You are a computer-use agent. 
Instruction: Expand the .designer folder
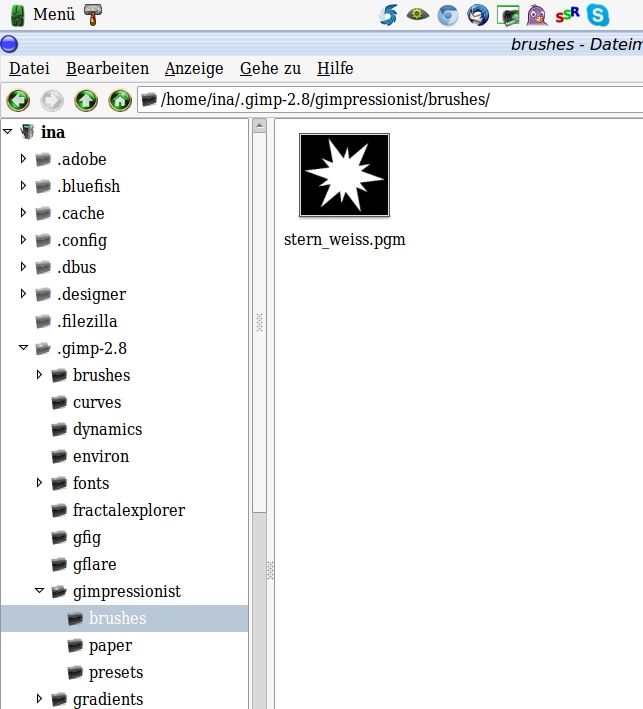(23, 294)
